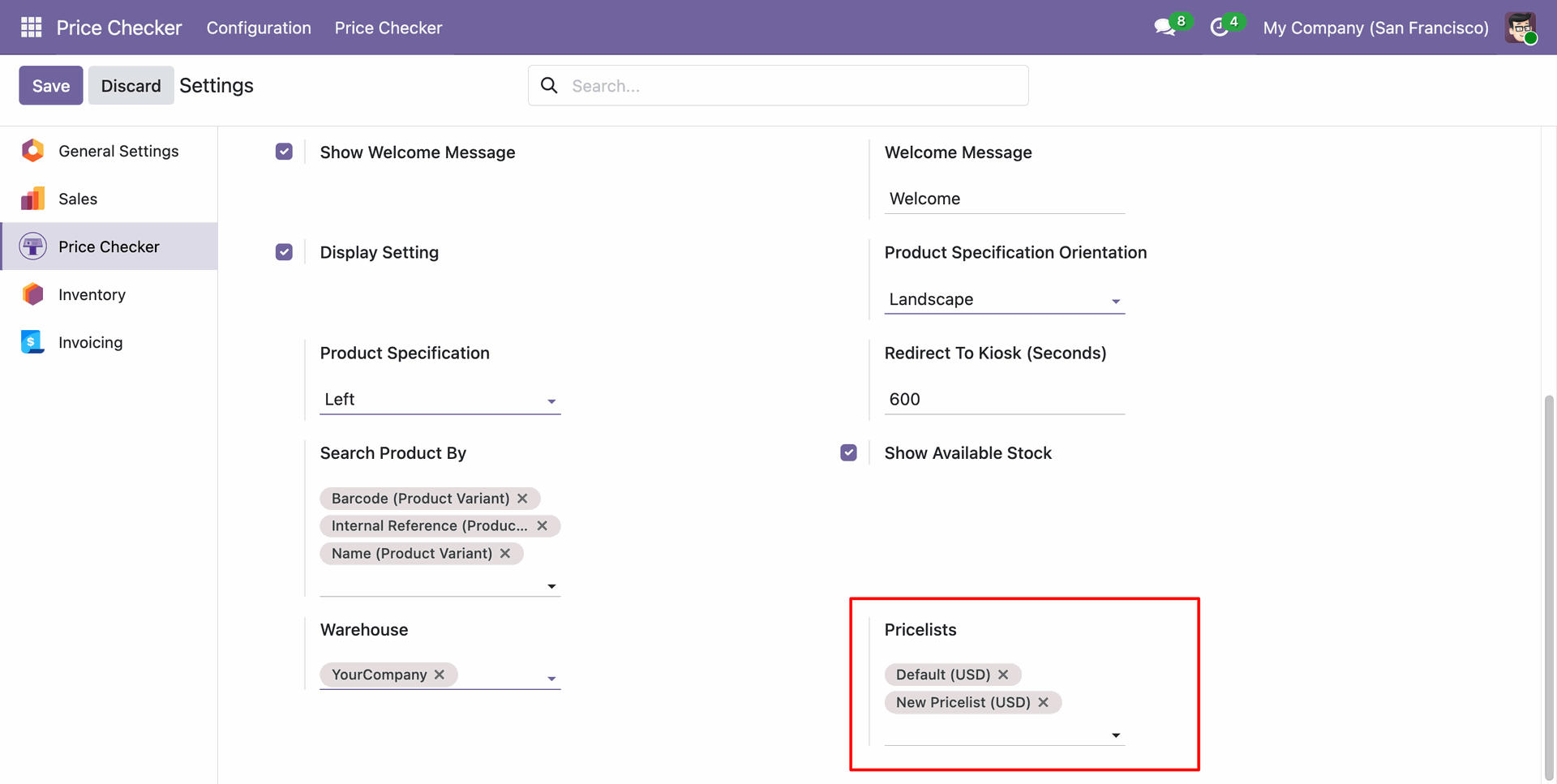Open the Price Checker menu item

click(388, 28)
